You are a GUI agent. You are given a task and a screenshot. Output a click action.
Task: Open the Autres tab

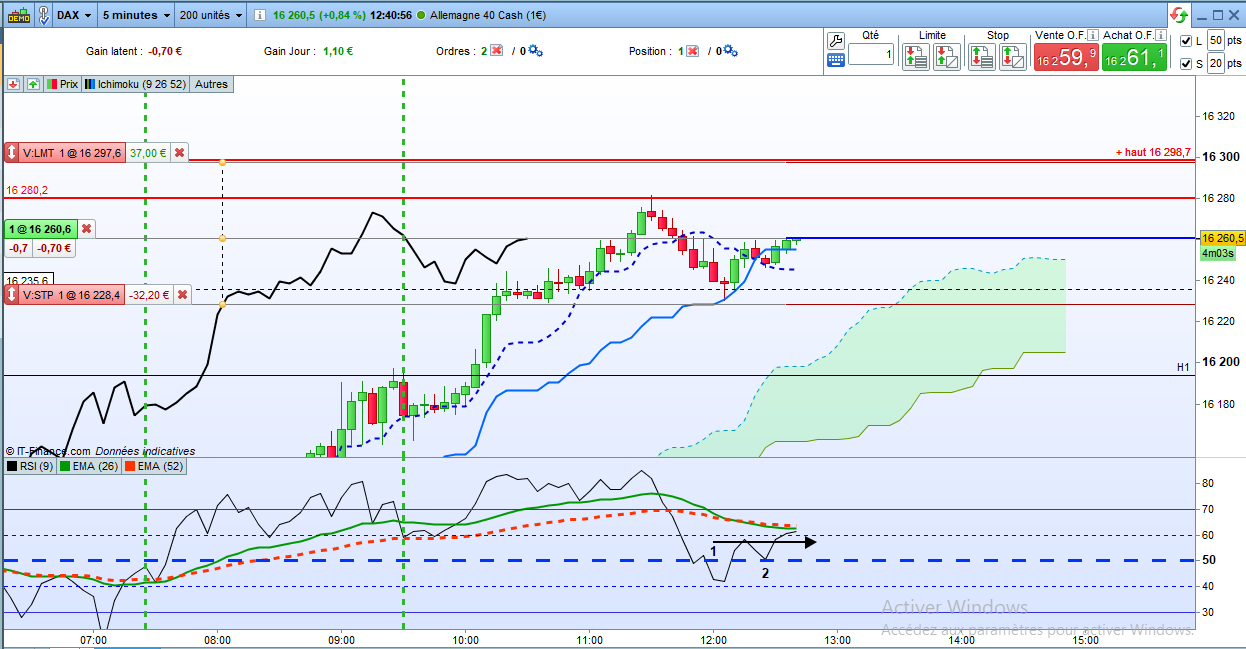pos(212,85)
